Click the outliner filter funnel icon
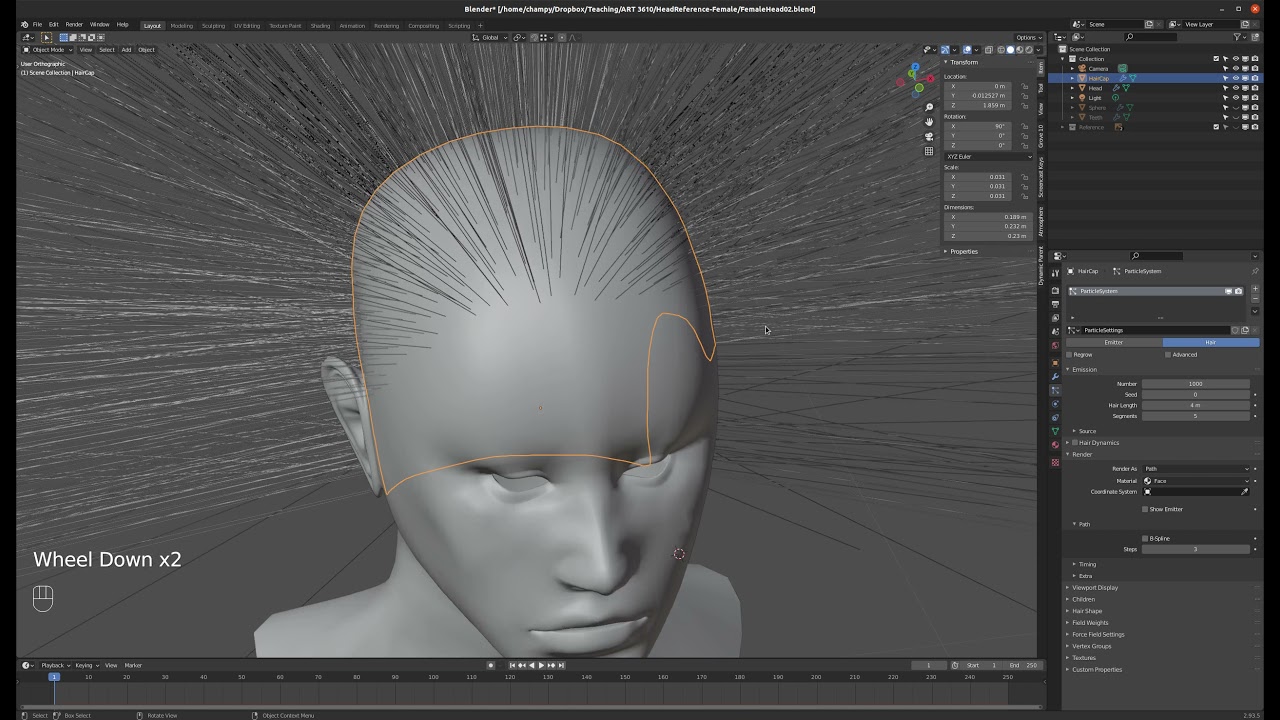Viewport: 1280px width, 720px height. [1237, 37]
